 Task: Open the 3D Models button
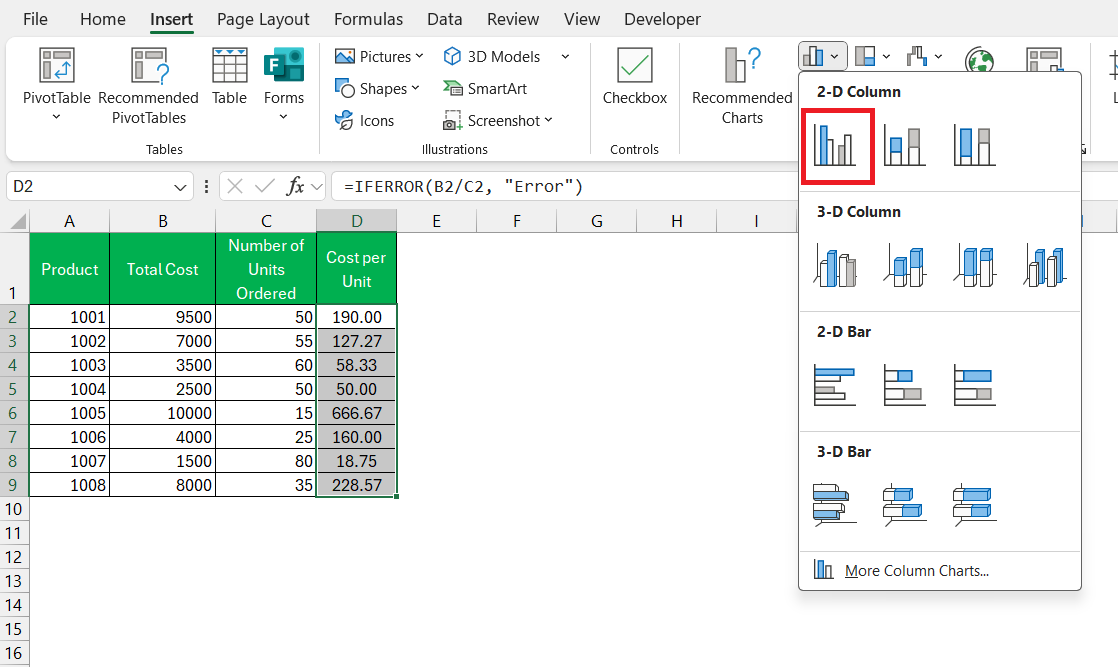pos(492,56)
